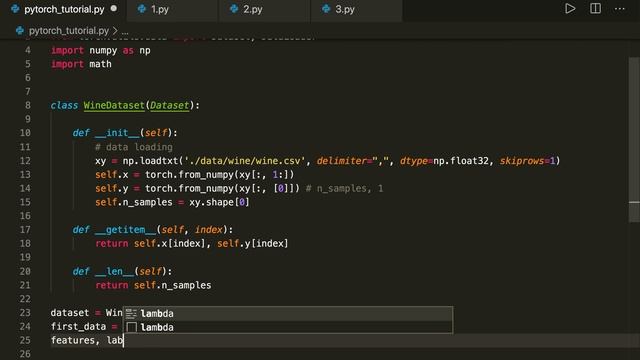
Task: Click 'return self.x[index], self.y[index]' line
Action: [x=191, y=244]
